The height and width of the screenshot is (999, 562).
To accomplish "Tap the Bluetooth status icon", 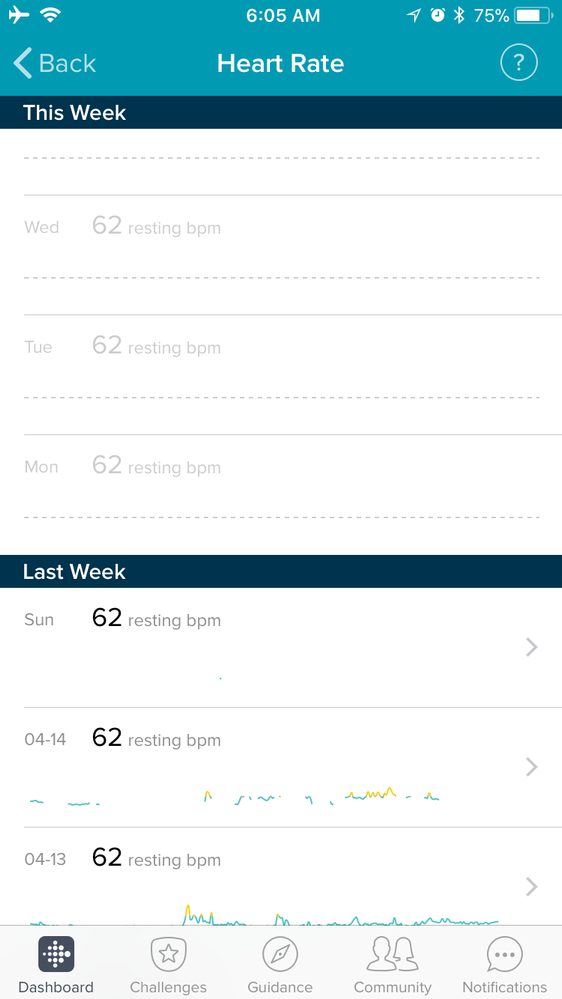I will [x=459, y=15].
